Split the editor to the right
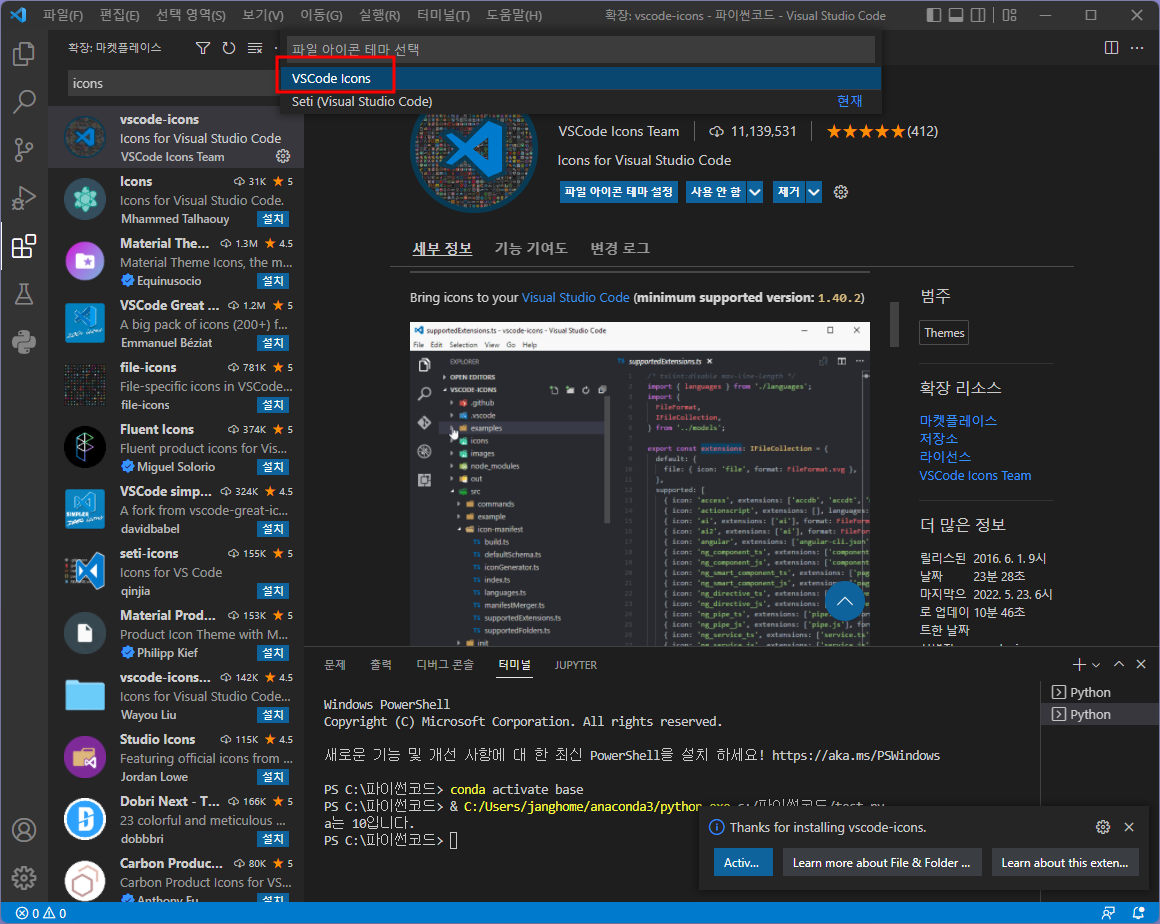Viewport: 1160px width, 924px height. click(1111, 48)
